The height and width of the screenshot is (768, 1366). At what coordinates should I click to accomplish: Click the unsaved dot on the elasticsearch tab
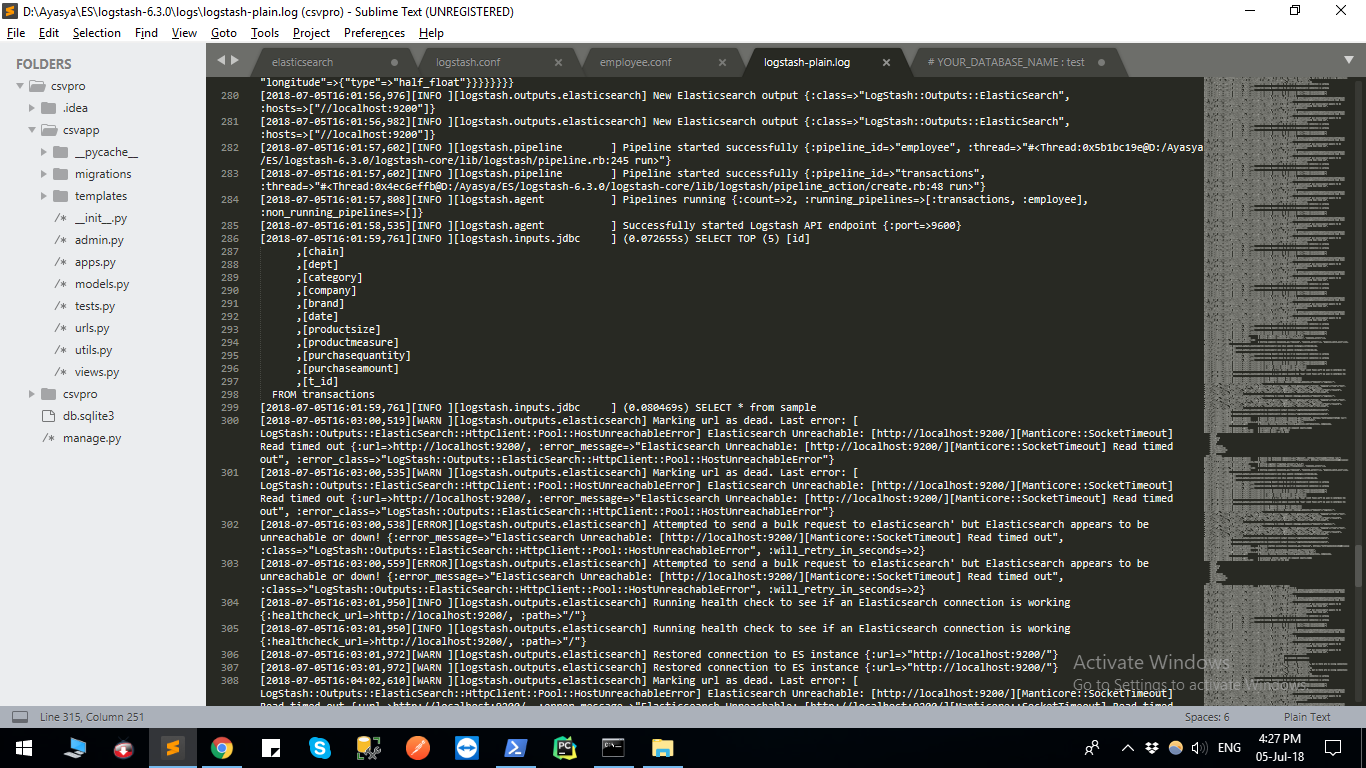[x=394, y=62]
